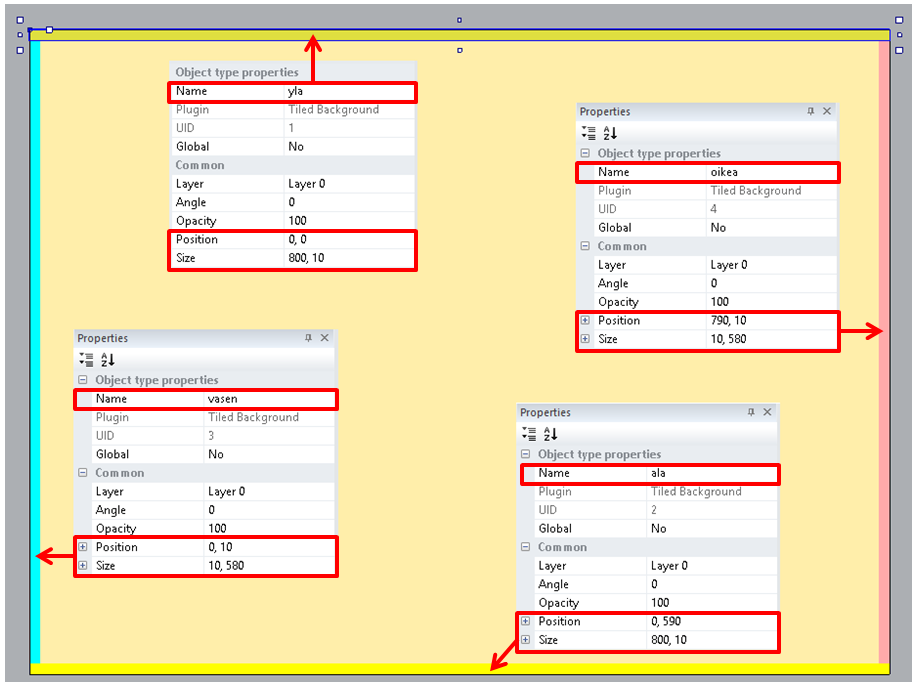
Task: Sort vasen properties alphabetically
Action: pyautogui.click(x=108, y=360)
